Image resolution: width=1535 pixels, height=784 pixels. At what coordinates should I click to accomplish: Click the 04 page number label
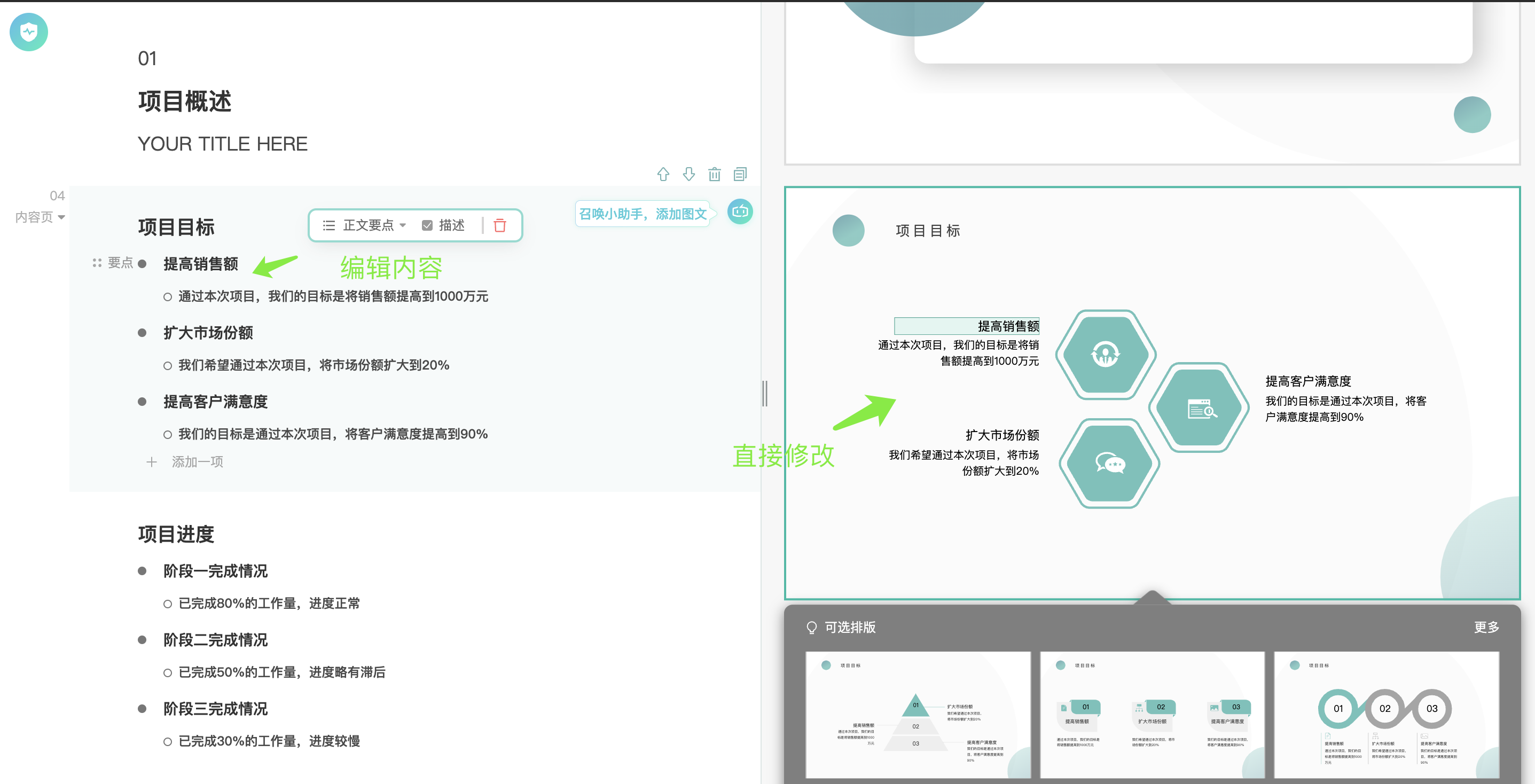click(57, 195)
